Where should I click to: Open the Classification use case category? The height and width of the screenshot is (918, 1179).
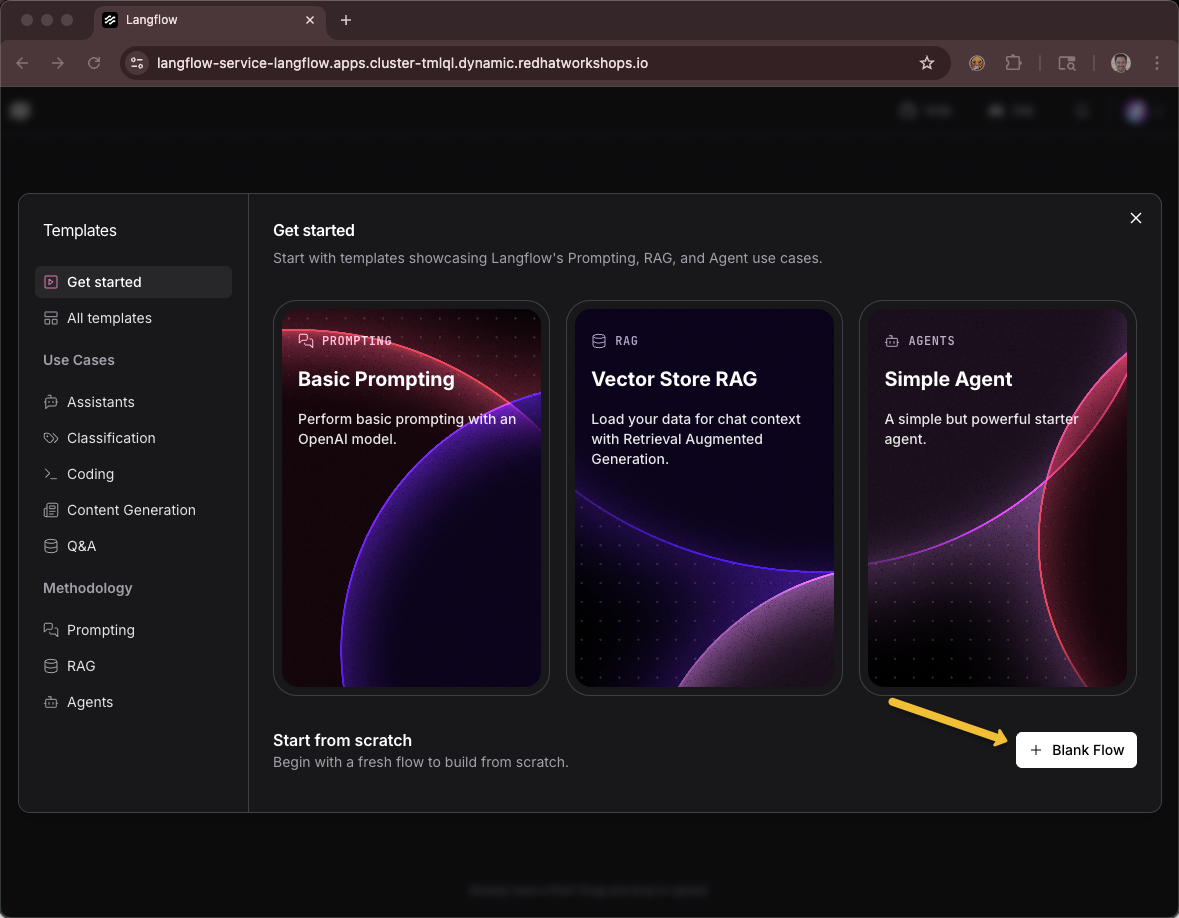110,438
